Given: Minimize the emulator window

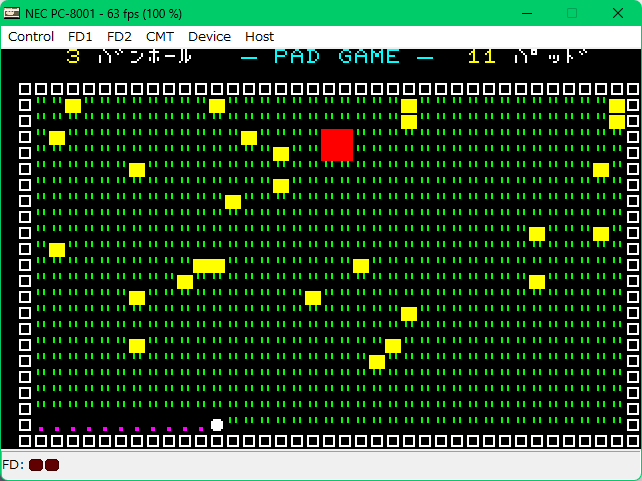Looking at the screenshot, I should coord(526,12).
